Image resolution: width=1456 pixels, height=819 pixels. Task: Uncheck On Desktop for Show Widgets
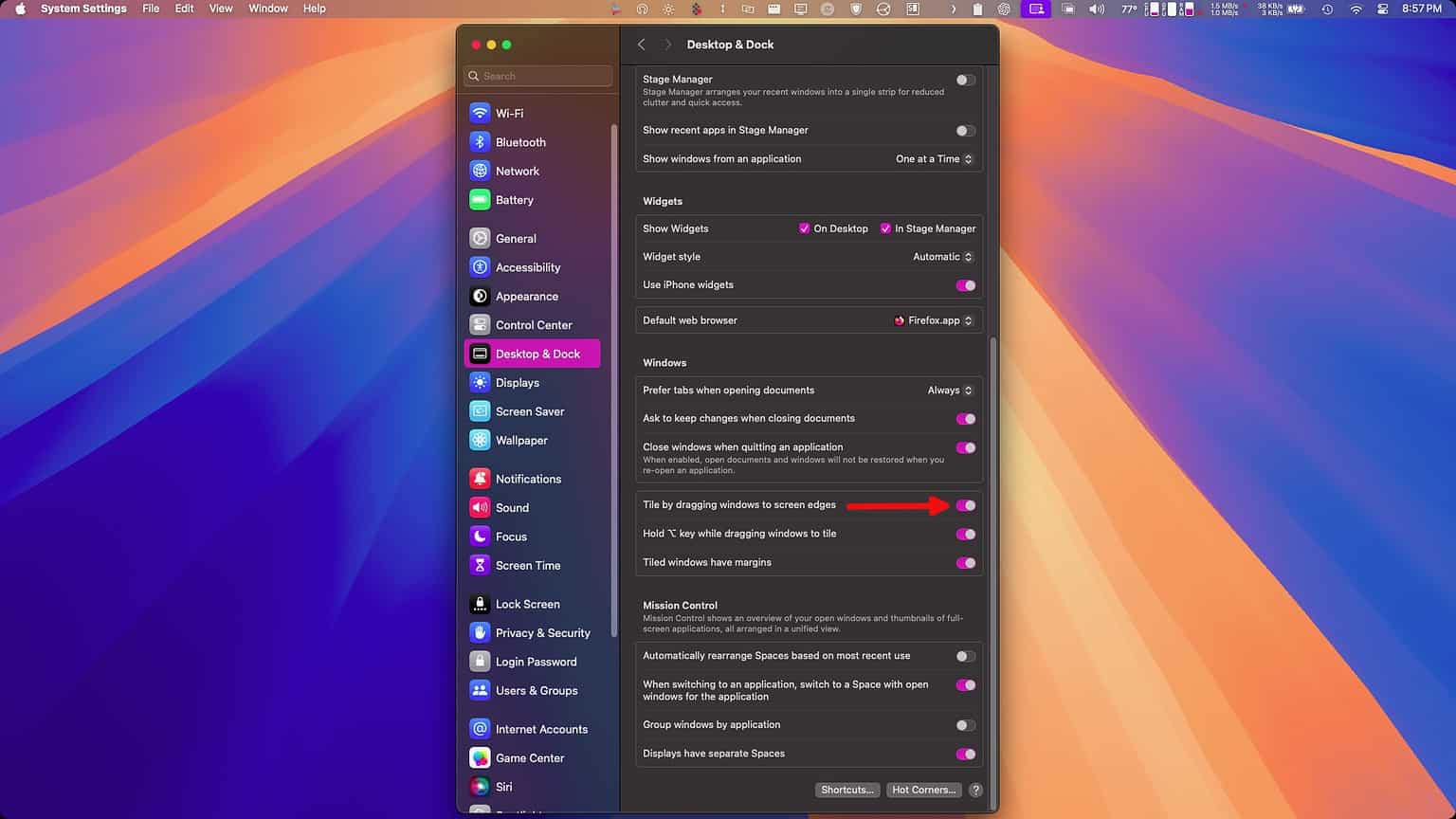tap(804, 227)
